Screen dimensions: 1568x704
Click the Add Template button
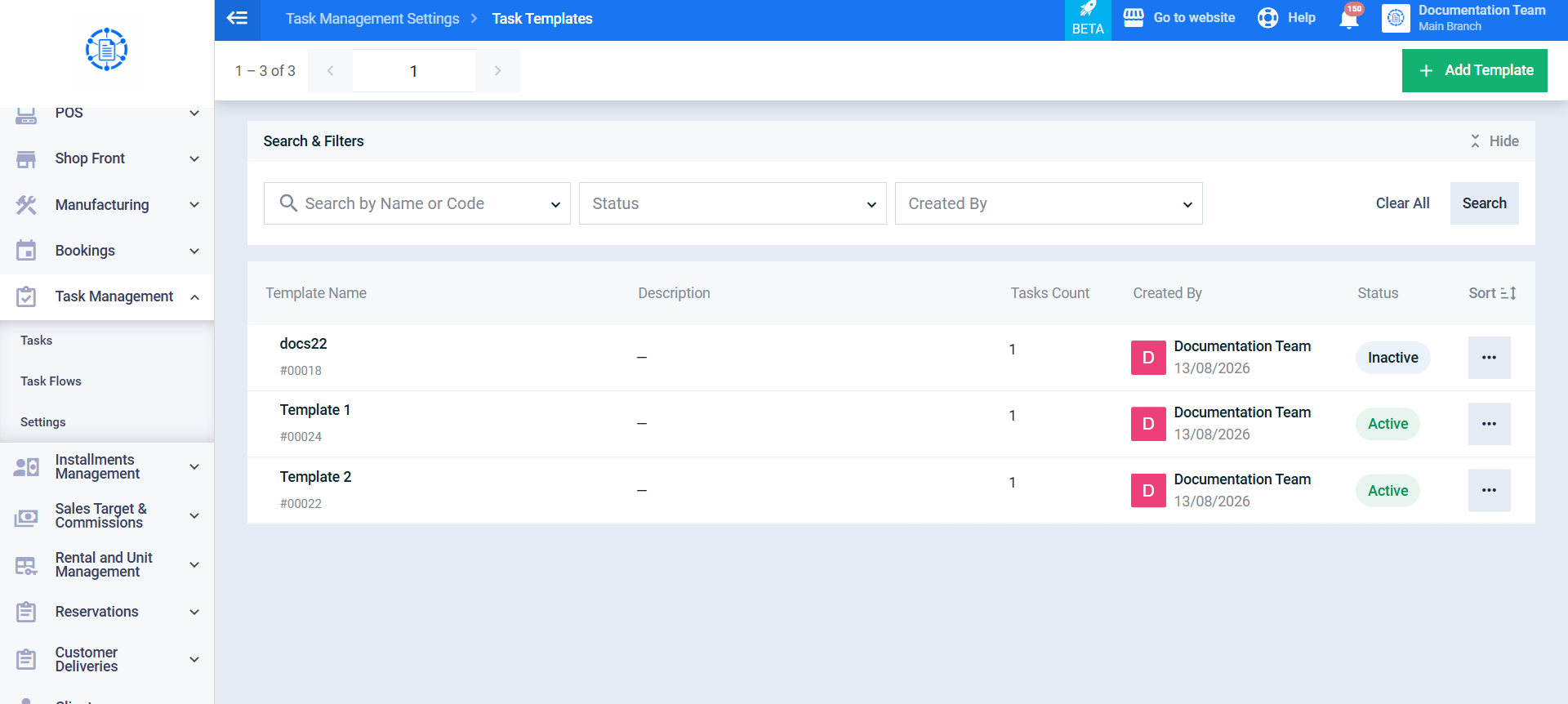(1474, 70)
